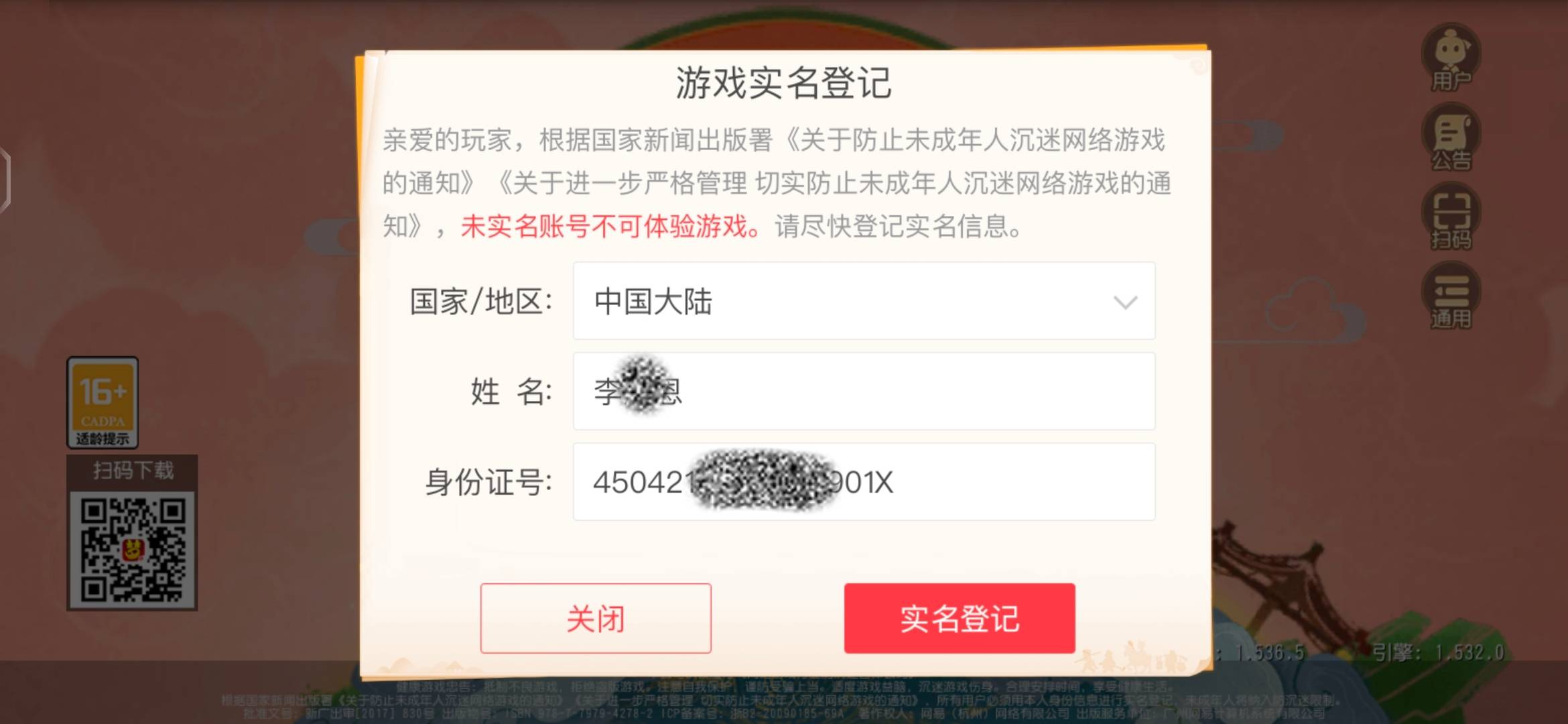Screen dimensions: 1568x724
Task: Click the 国家/地区 field label
Action: point(480,302)
